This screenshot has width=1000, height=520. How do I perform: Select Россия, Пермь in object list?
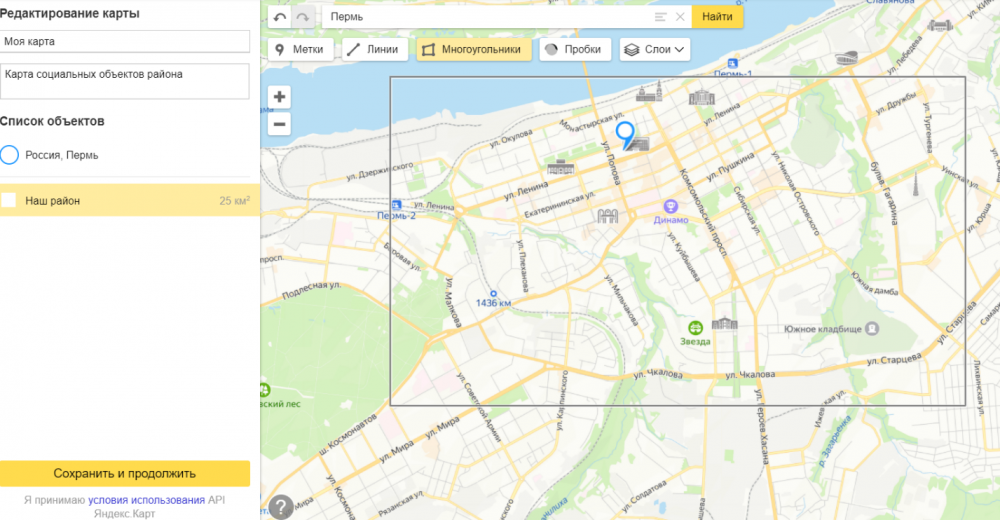tap(61, 155)
